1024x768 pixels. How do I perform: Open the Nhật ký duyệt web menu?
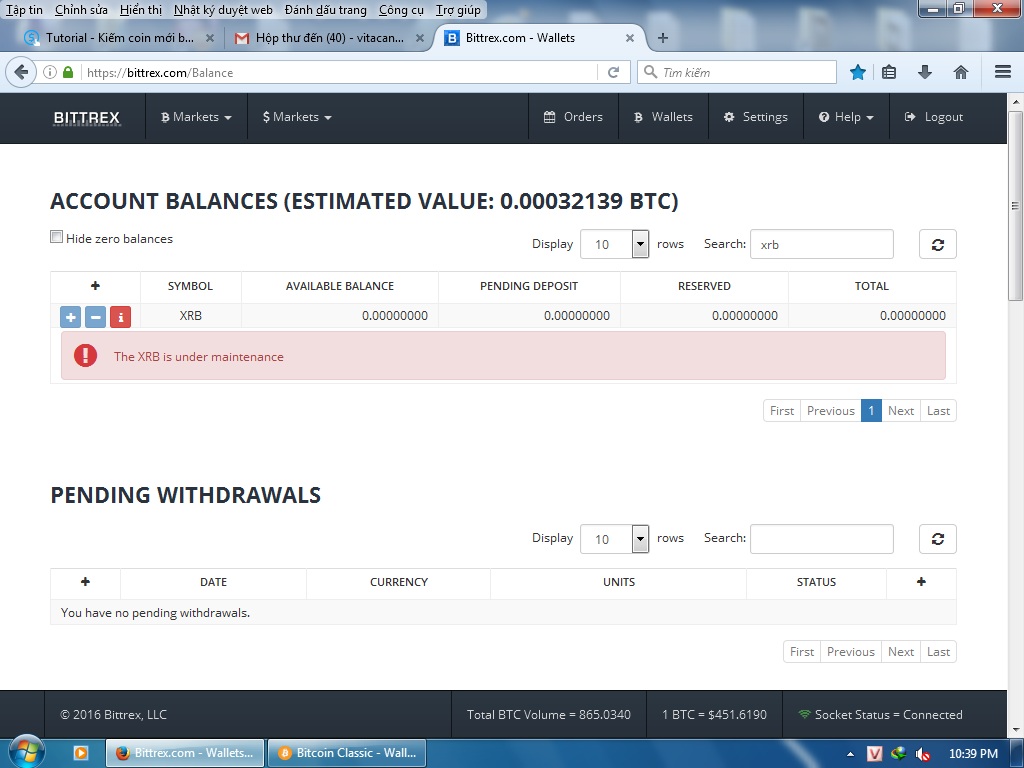tap(223, 10)
